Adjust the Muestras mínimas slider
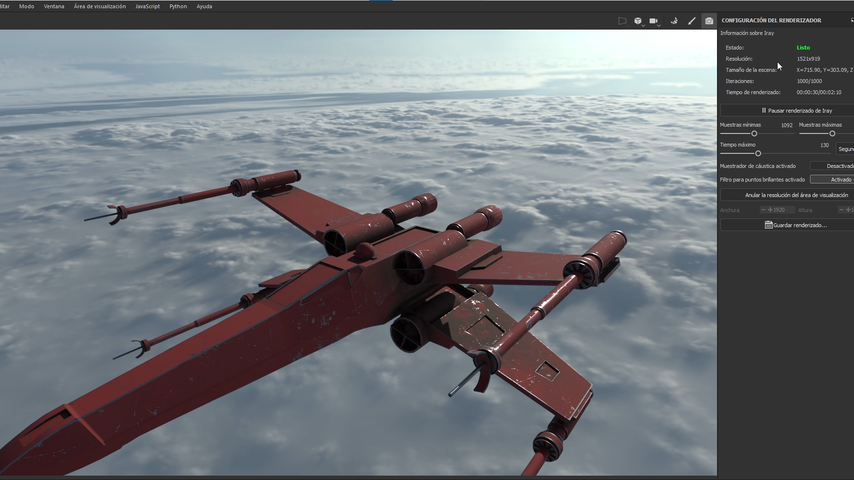This screenshot has height=480, width=854. point(754,133)
